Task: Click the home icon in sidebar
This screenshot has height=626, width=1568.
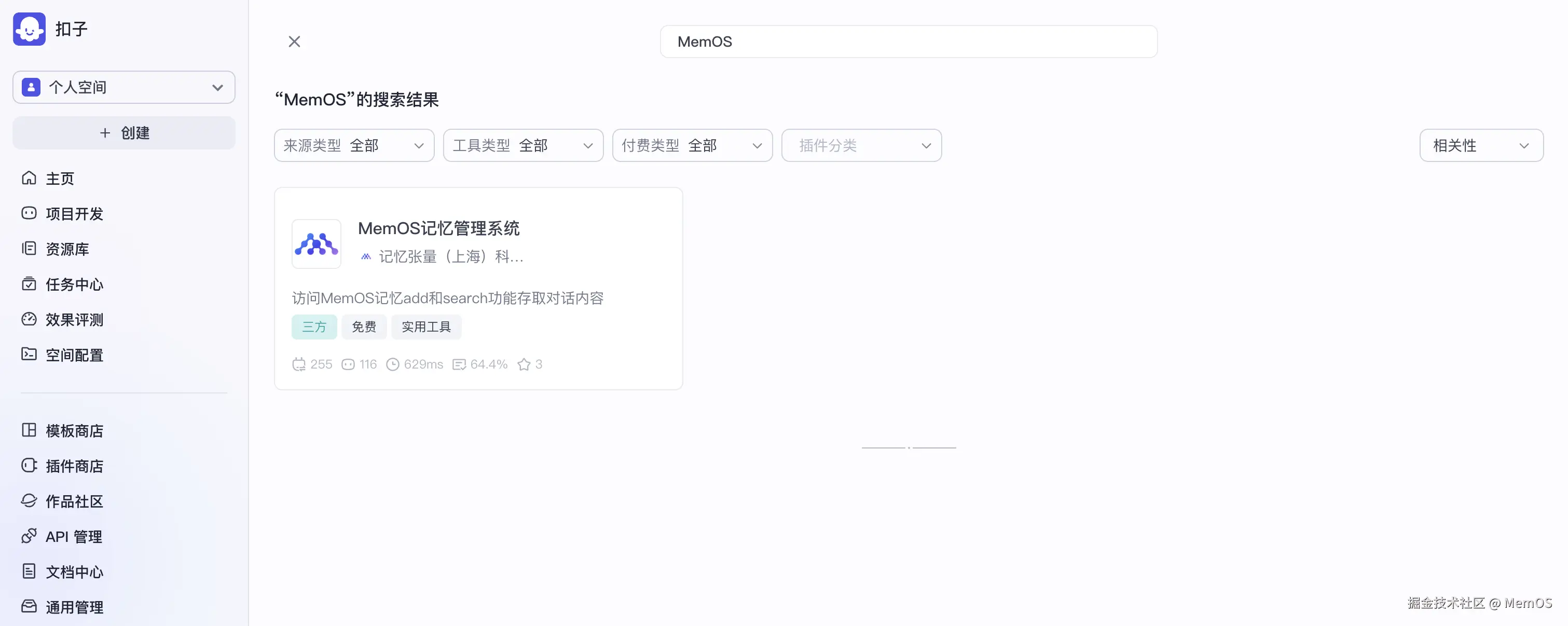Action: pos(29,178)
